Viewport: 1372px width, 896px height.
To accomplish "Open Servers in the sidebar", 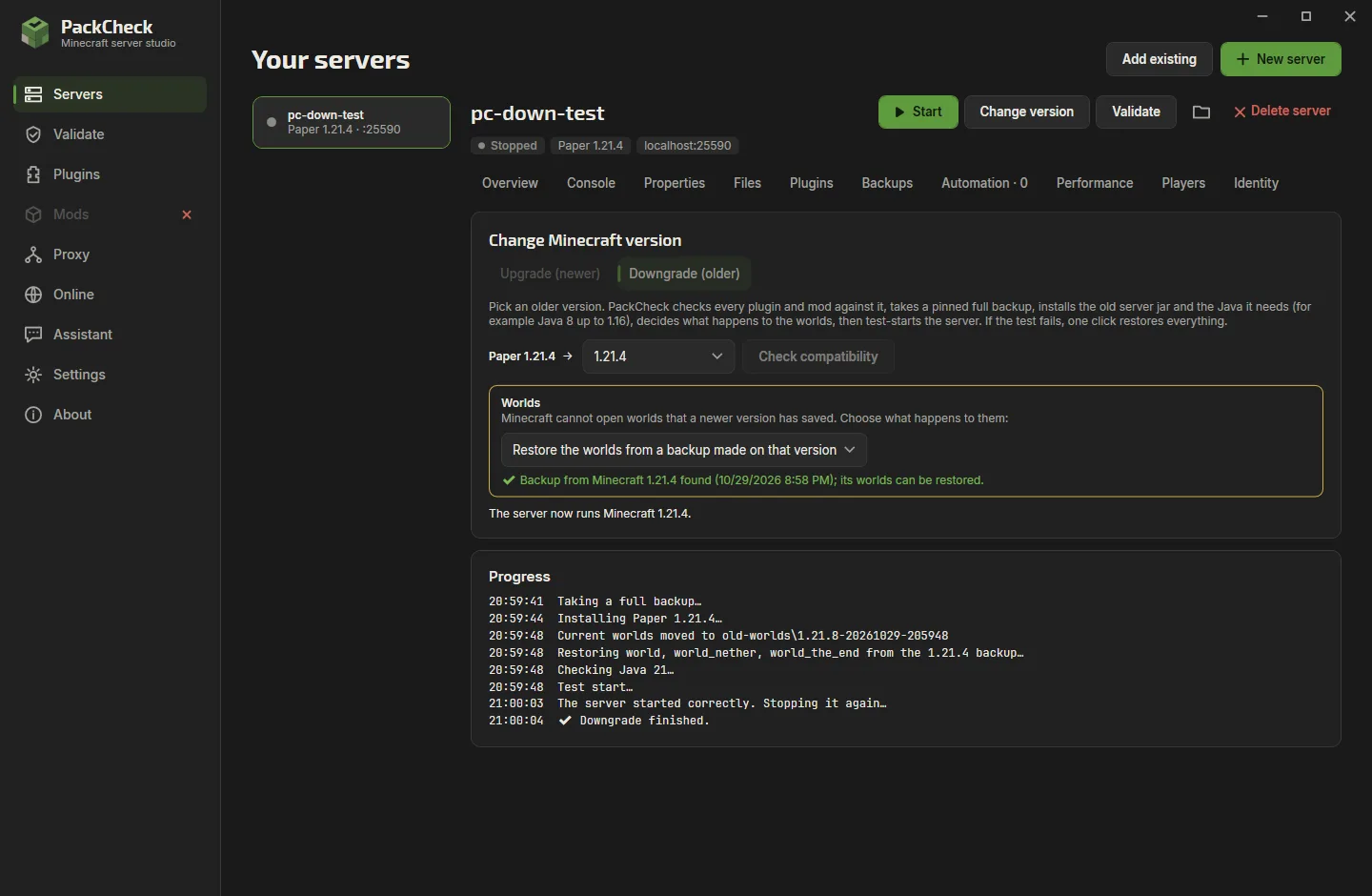I will 111,94.
